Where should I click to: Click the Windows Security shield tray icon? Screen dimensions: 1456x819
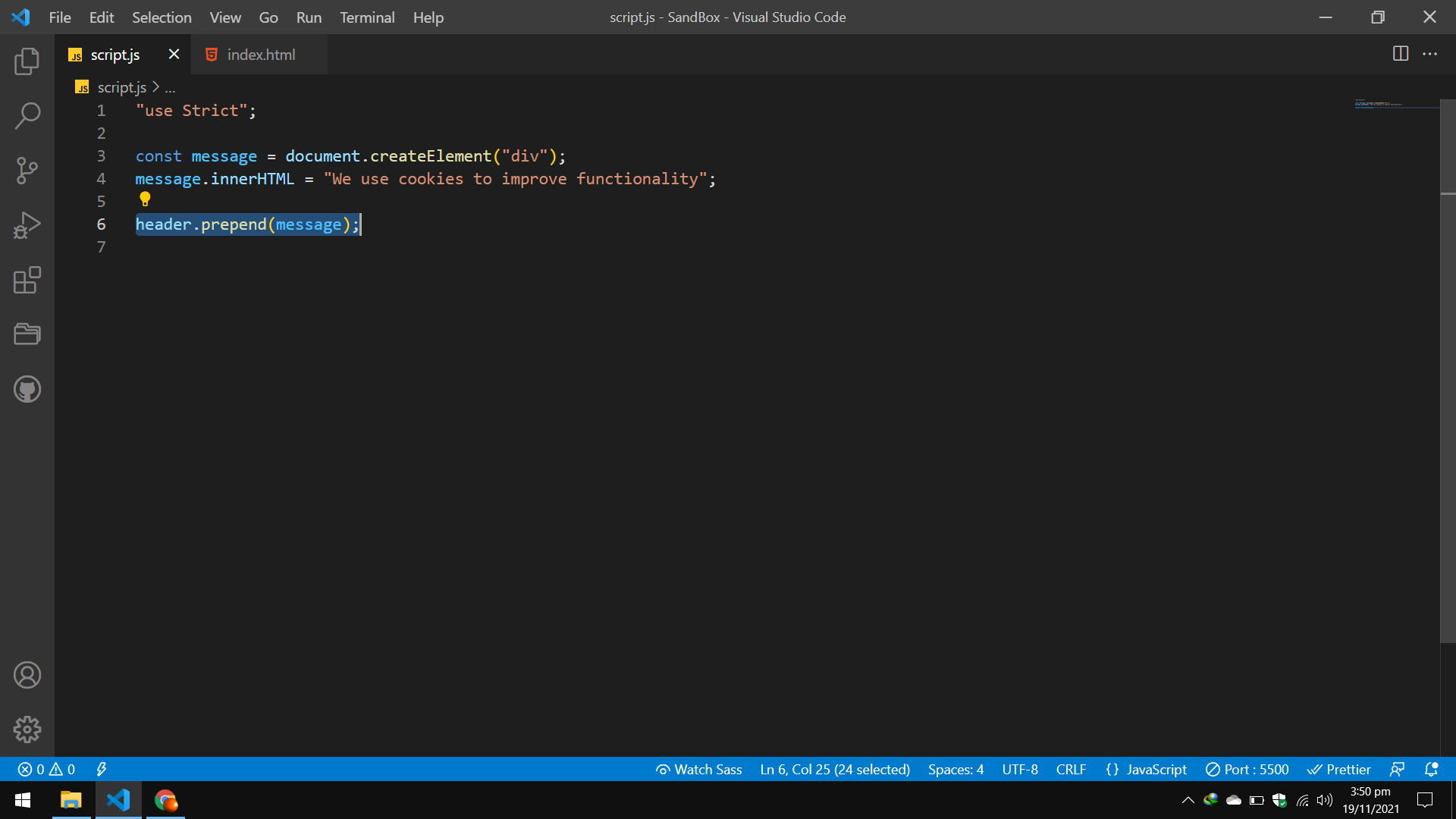(x=1279, y=800)
